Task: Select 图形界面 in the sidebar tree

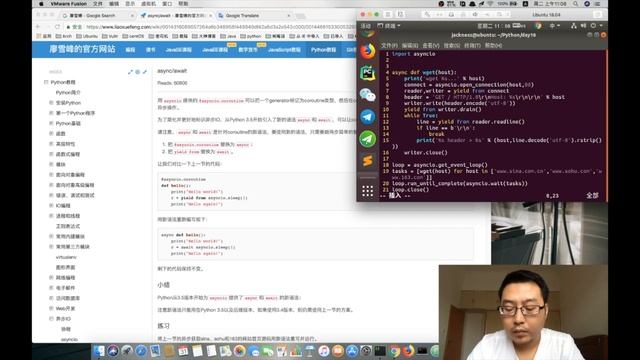Action: (65, 267)
